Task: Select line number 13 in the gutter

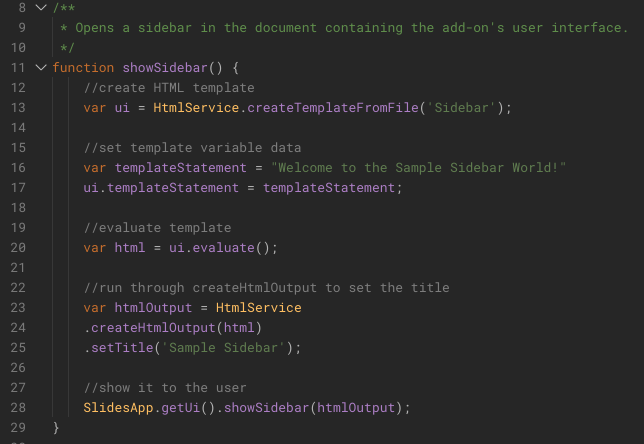Action: (18, 108)
